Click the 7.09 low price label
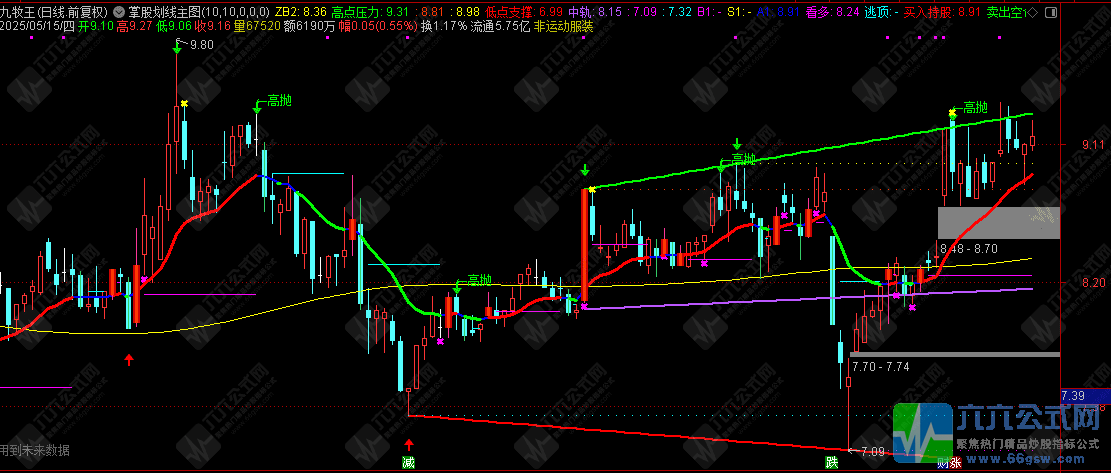Viewport: 1111px width, 473px height. pos(873,452)
